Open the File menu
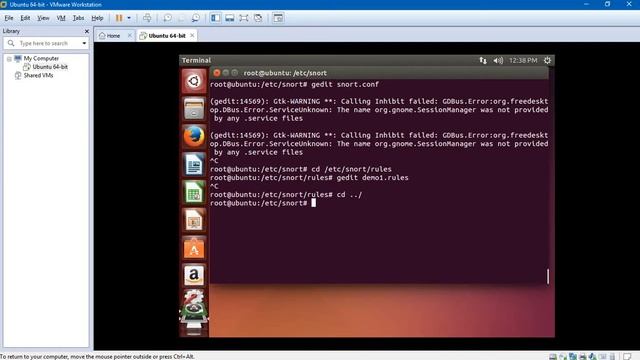 click(x=9, y=18)
